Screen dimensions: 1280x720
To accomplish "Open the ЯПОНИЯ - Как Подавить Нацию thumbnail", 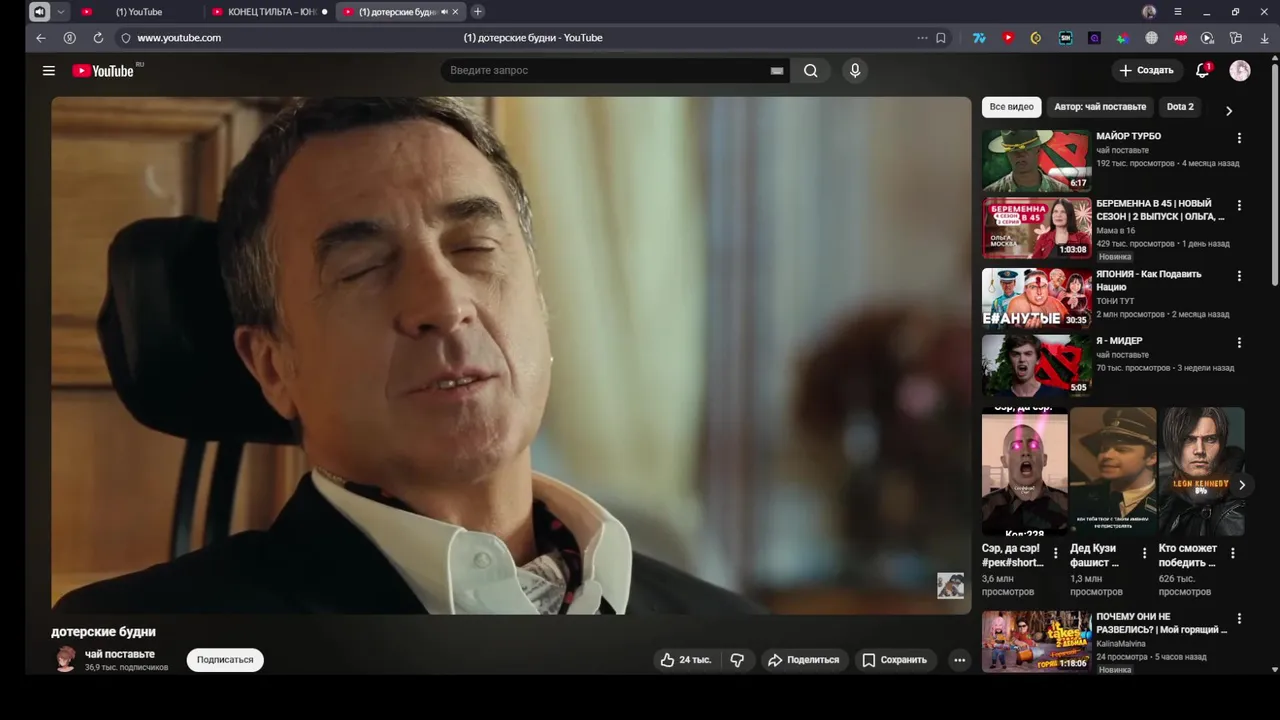I will [1036, 298].
